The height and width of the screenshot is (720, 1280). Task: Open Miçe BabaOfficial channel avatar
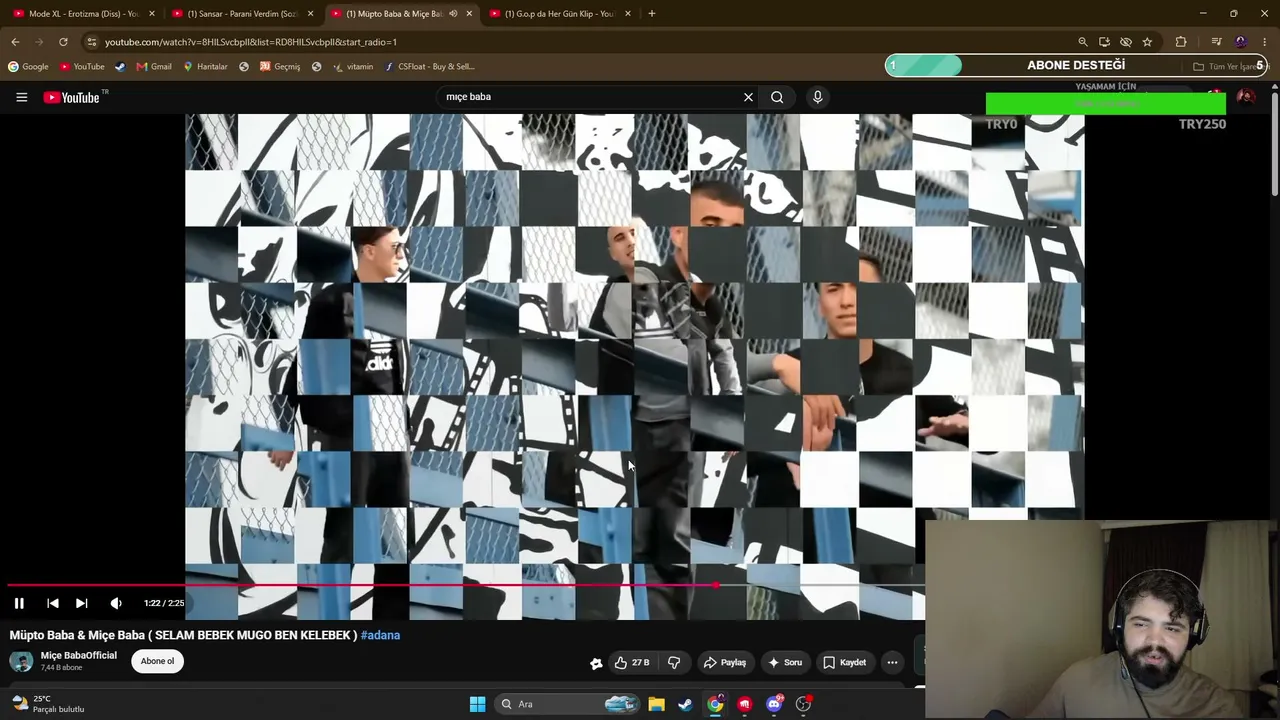pyautogui.click(x=21, y=661)
